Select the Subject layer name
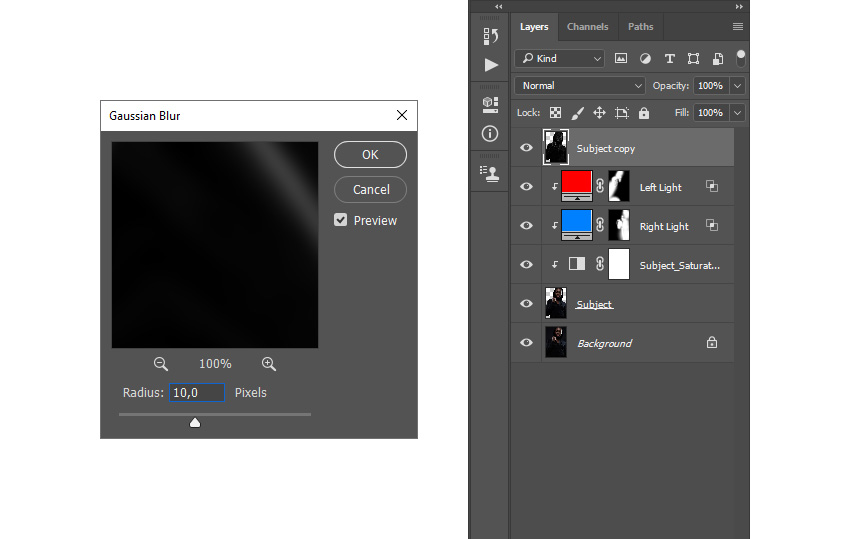This screenshot has height=539, width=850. (x=595, y=304)
